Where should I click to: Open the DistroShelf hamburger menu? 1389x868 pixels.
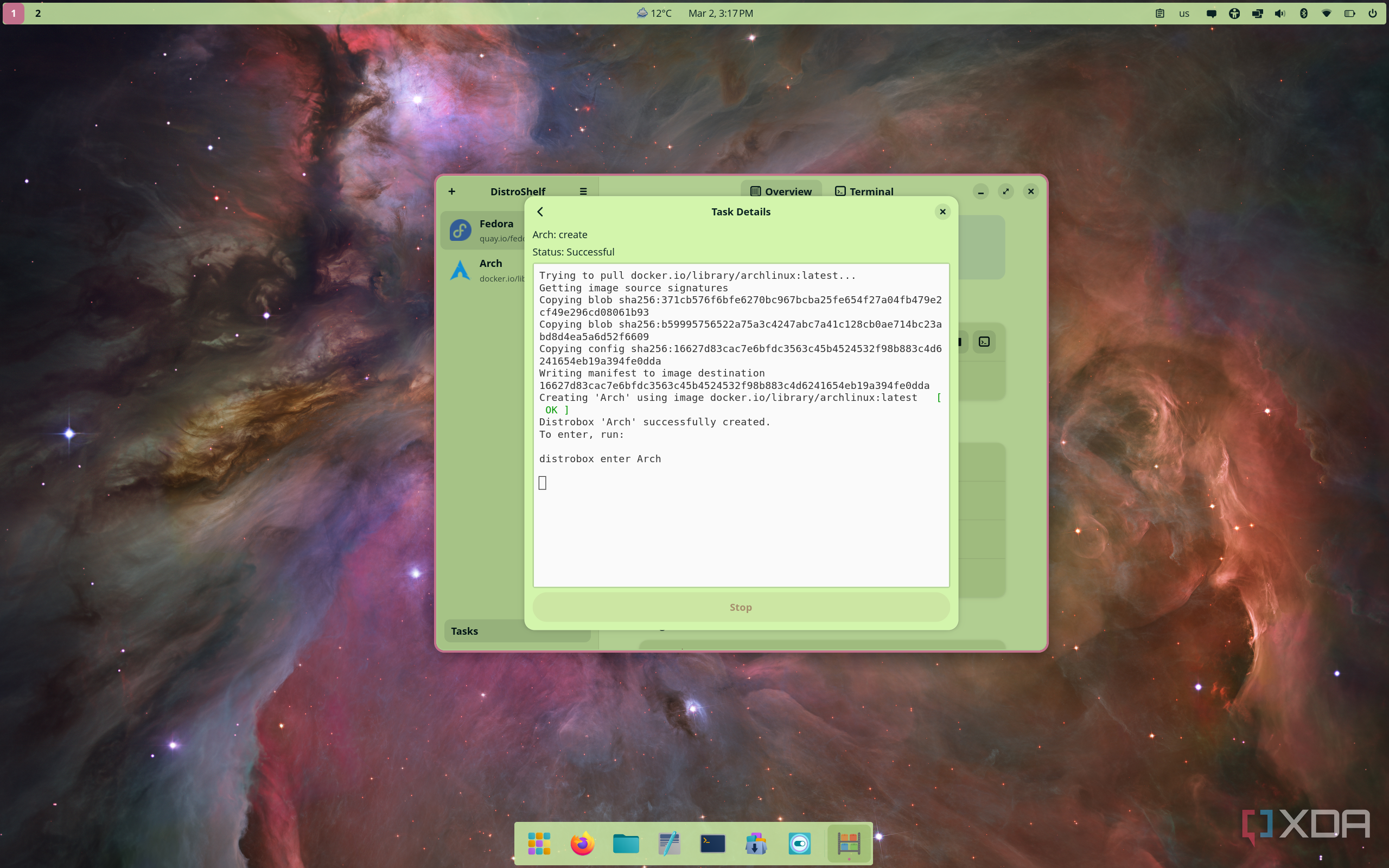(583, 191)
